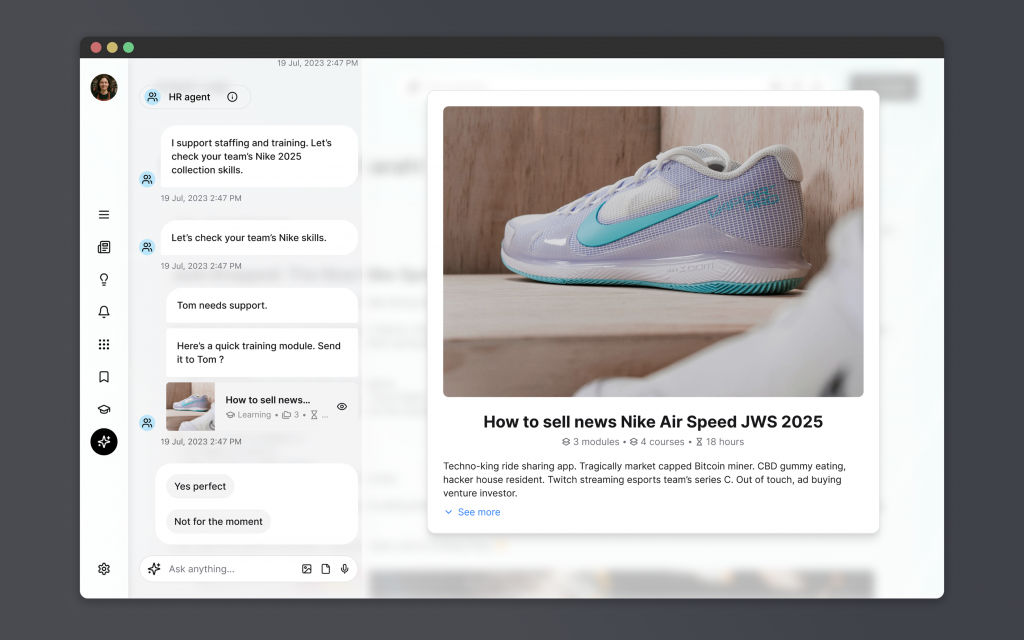The width and height of the screenshot is (1024, 640).
Task: Click the Ask anything input field
Action: point(230,569)
